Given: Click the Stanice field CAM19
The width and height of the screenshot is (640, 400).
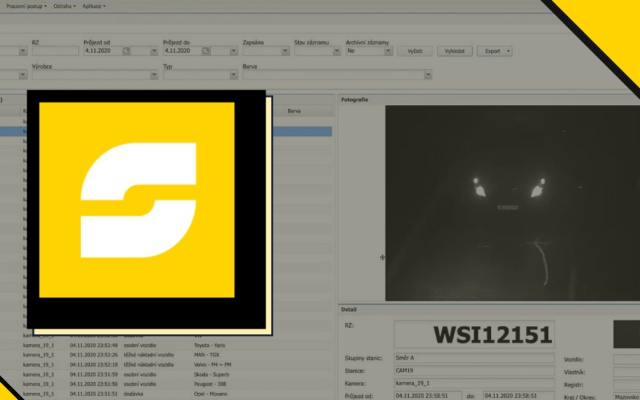Looking at the screenshot, I should point(474,371).
